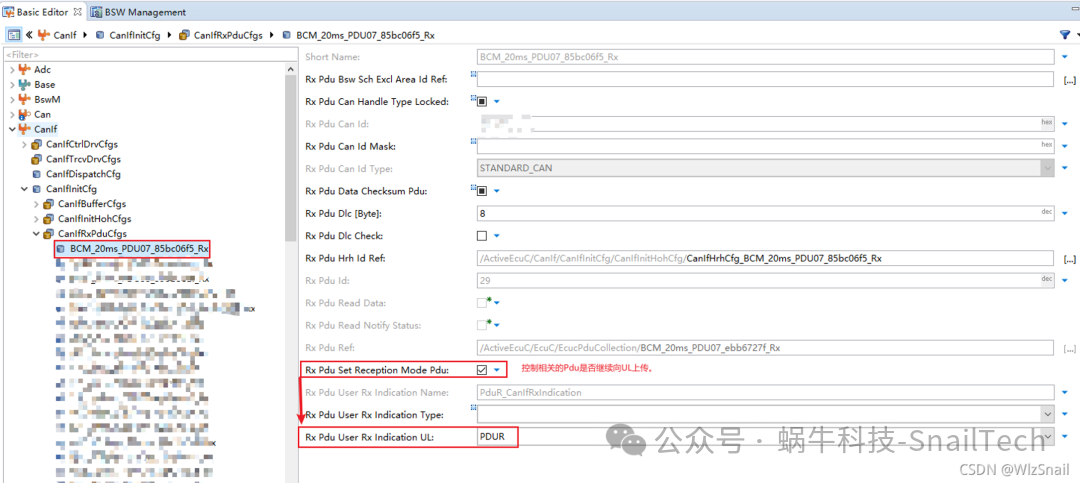Browse Rx Pdu Ref with [...] button
This screenshot has width=1080, height=483.
pos(1070,348)
